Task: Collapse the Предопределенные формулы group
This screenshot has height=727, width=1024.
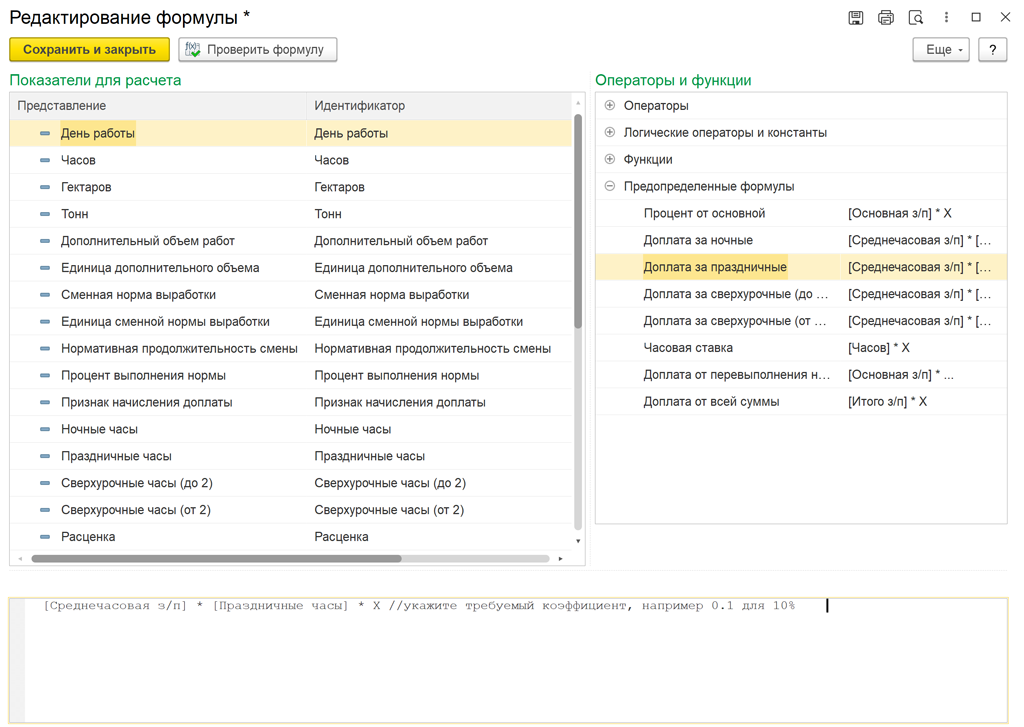Action: click(x=610, y=187)
